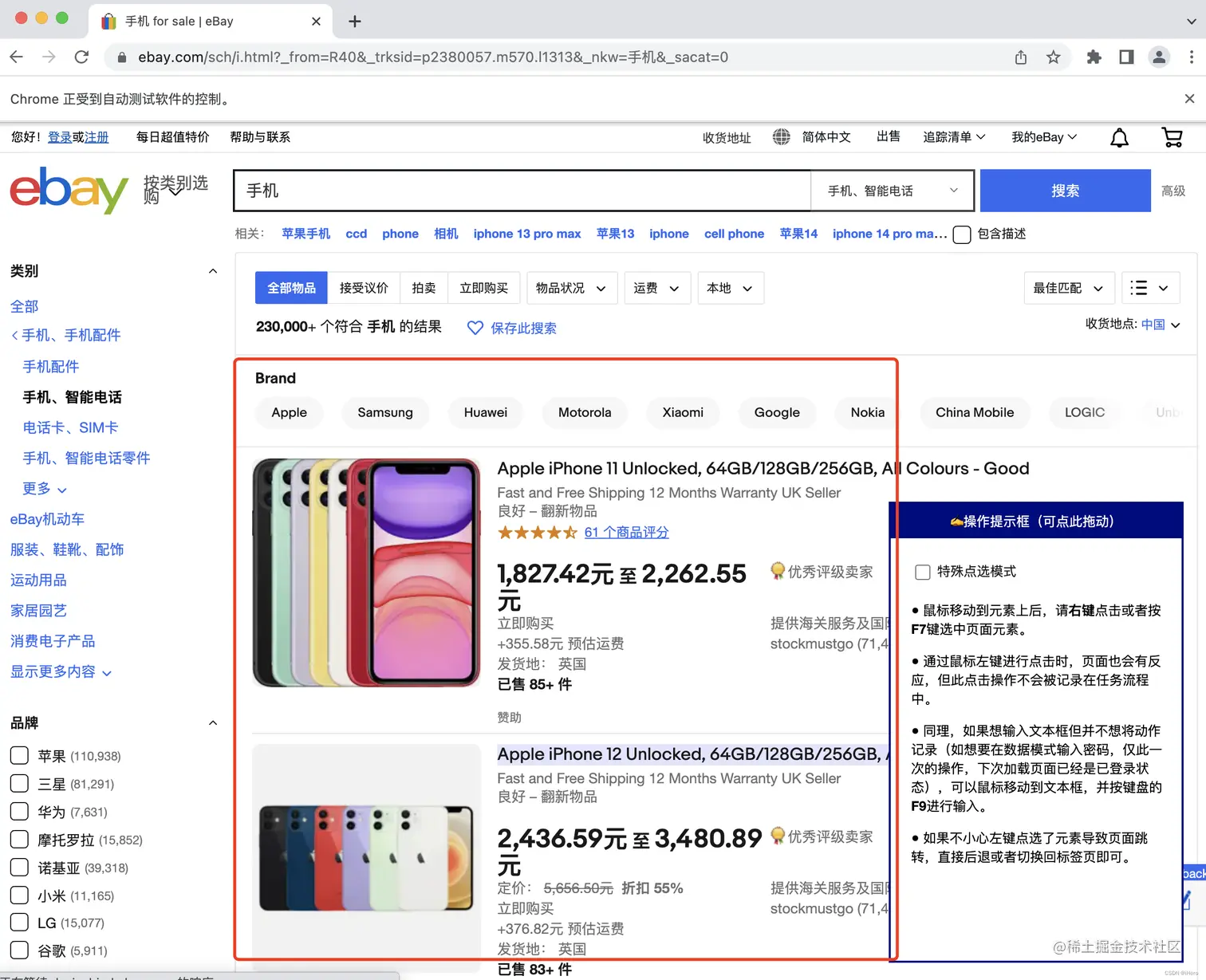The image size is (1206, 980).
Task: Click the notifications bell icon
Action: pos(1119,136)
